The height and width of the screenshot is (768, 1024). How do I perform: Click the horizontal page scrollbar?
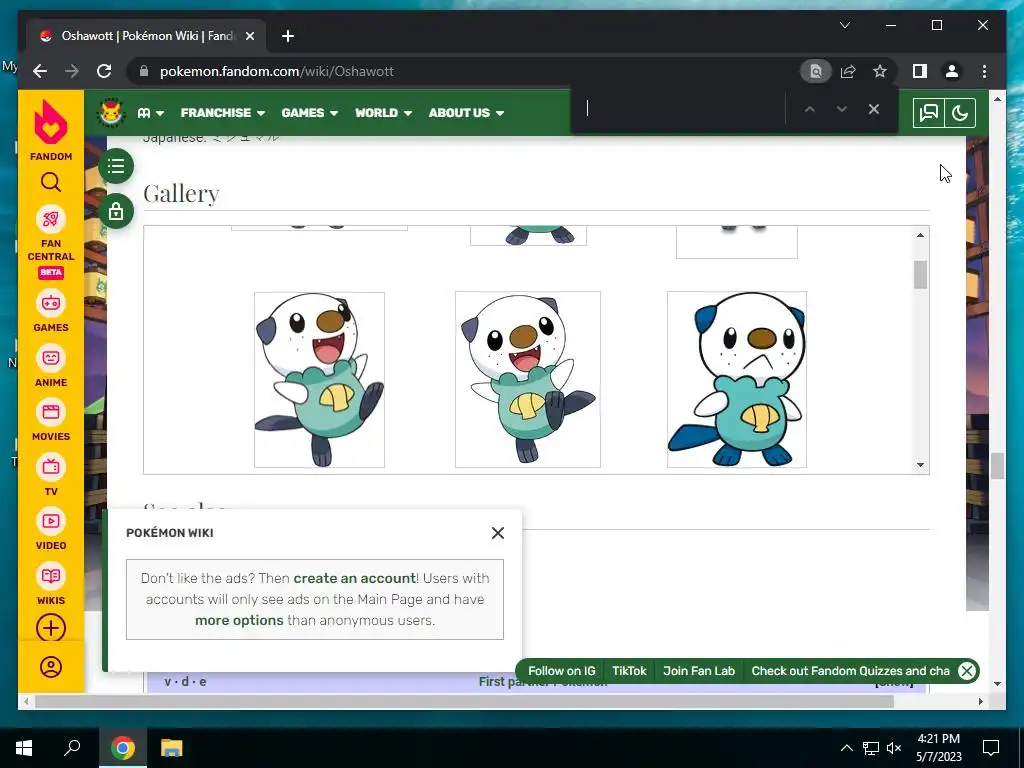coord(464,701)
